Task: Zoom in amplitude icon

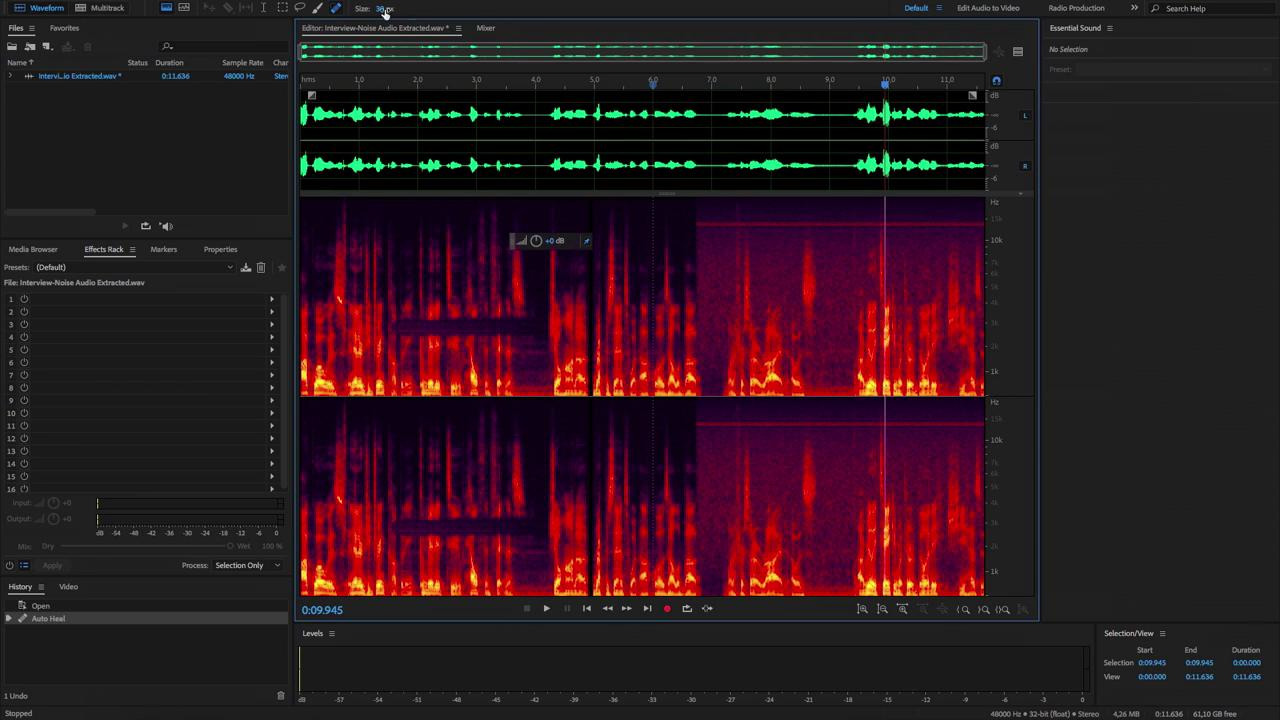Action: click(862, 609)
